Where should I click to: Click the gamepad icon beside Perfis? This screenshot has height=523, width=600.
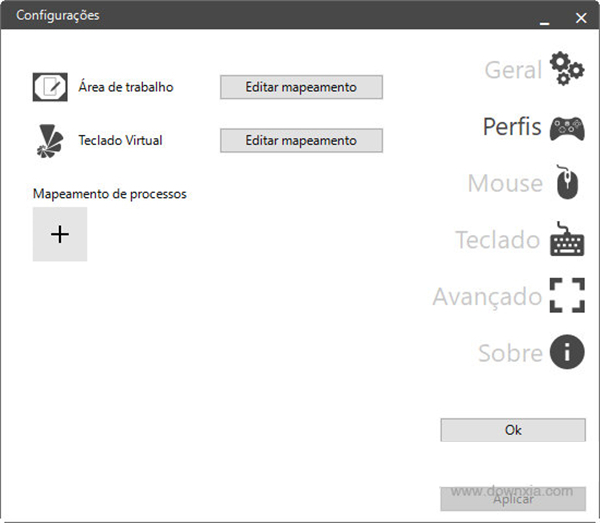(567, 128)
